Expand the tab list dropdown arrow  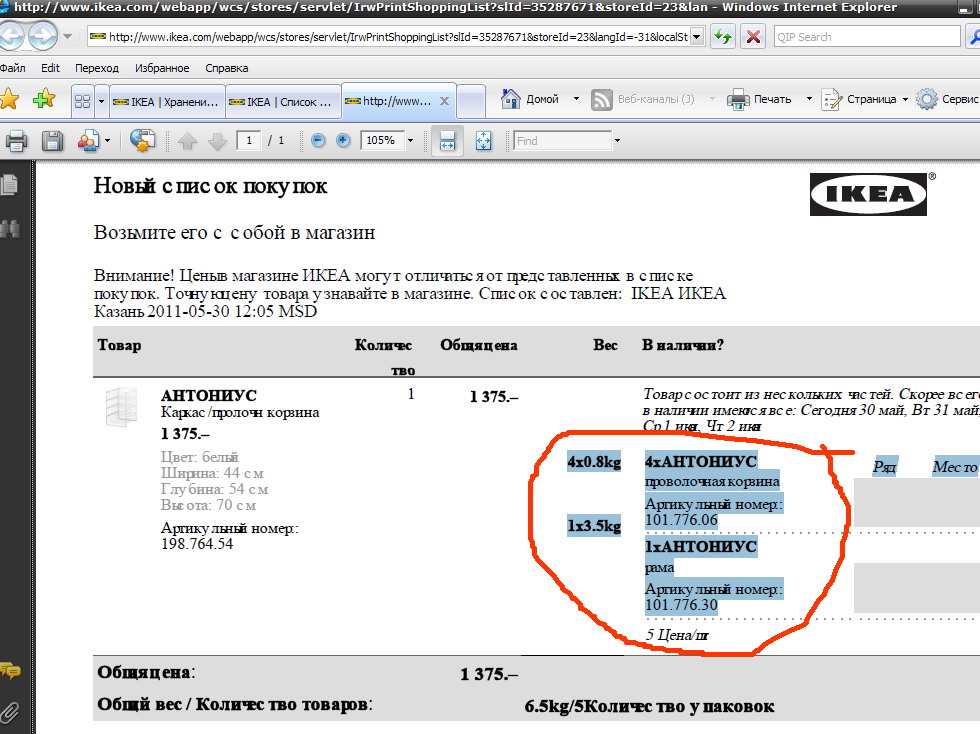(101, 101)
